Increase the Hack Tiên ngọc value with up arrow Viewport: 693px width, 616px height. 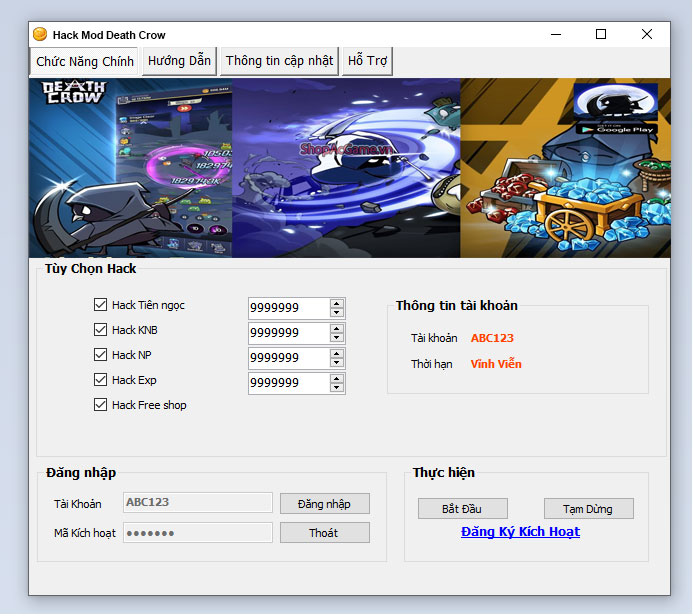(337, 304)
